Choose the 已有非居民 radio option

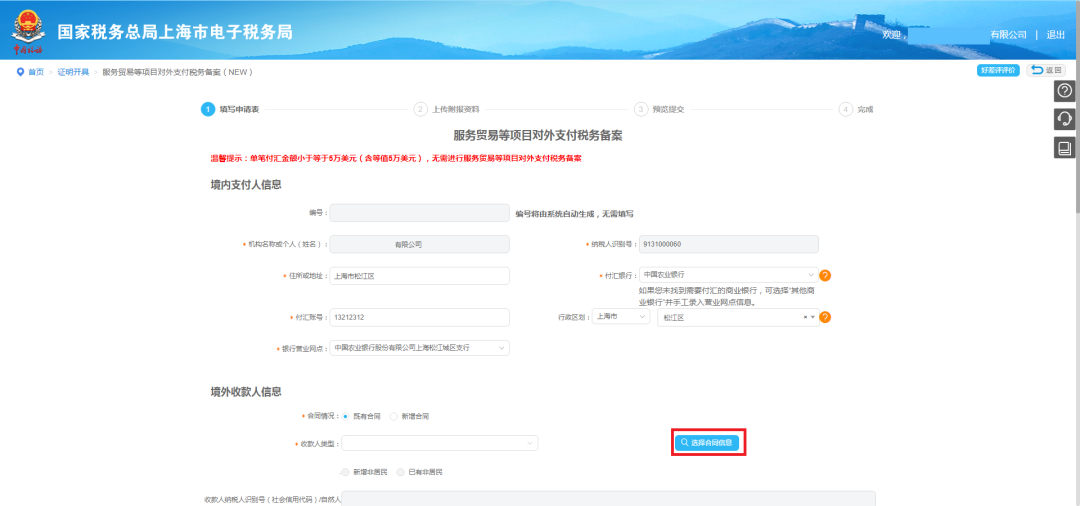(401, 472)
